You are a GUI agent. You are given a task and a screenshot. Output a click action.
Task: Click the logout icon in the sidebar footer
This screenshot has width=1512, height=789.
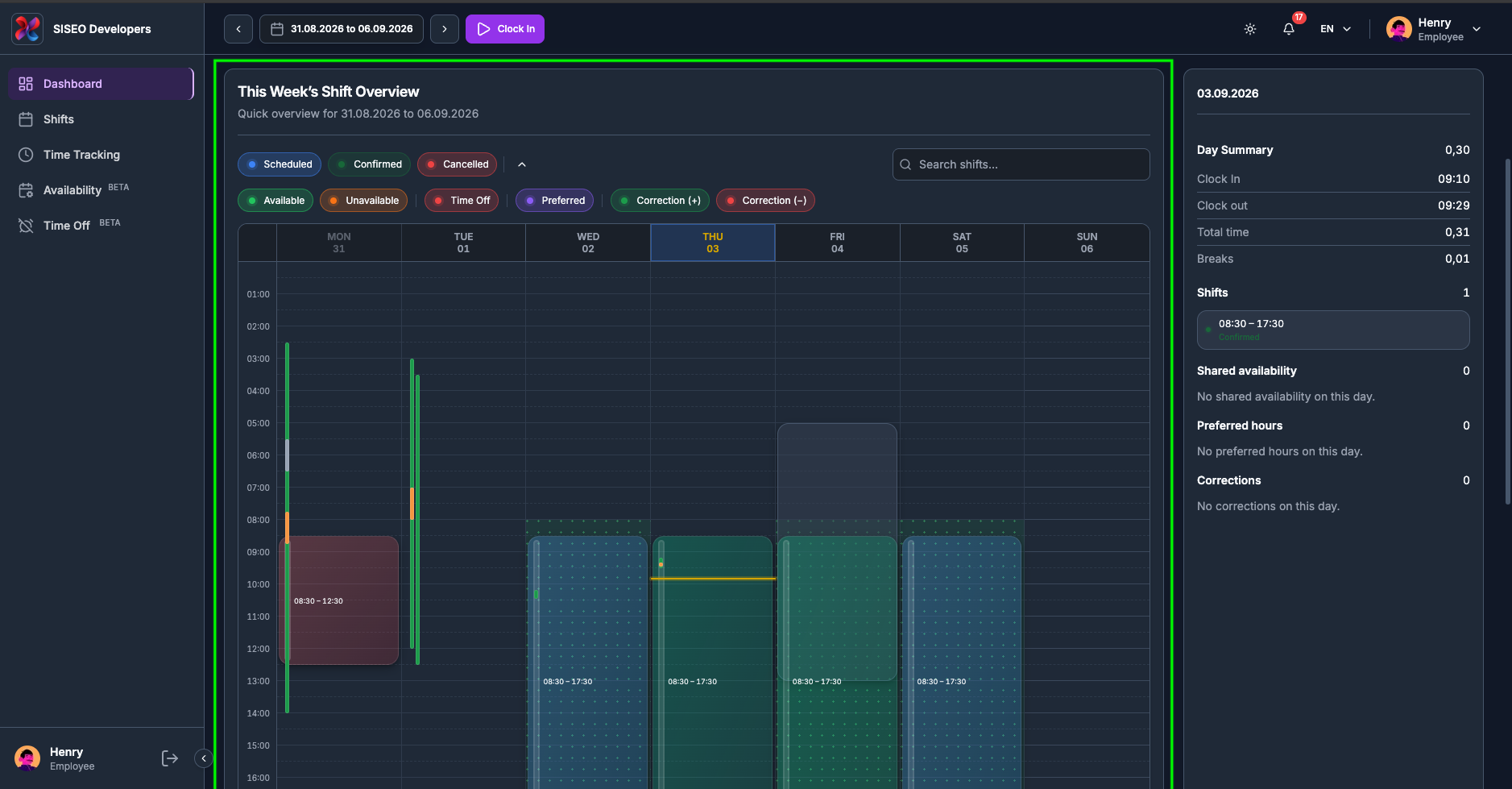169,758
